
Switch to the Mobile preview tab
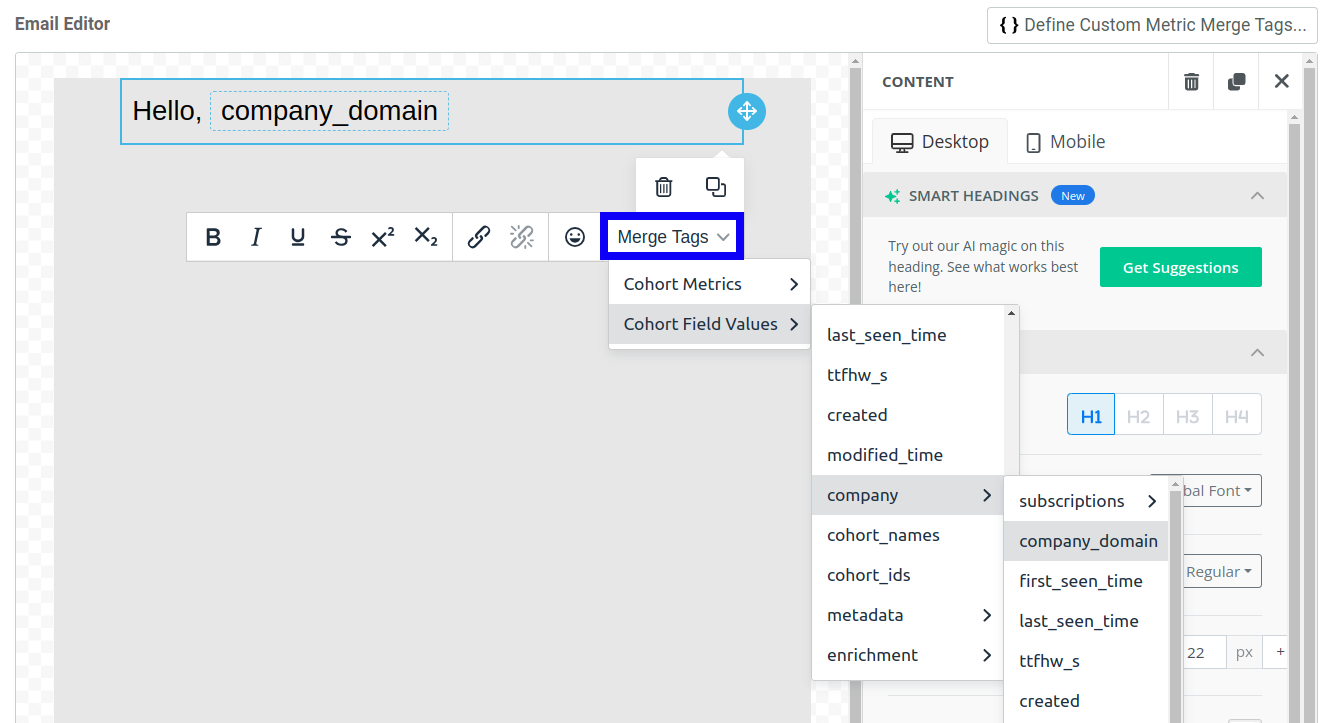[x=1064, y=141]
